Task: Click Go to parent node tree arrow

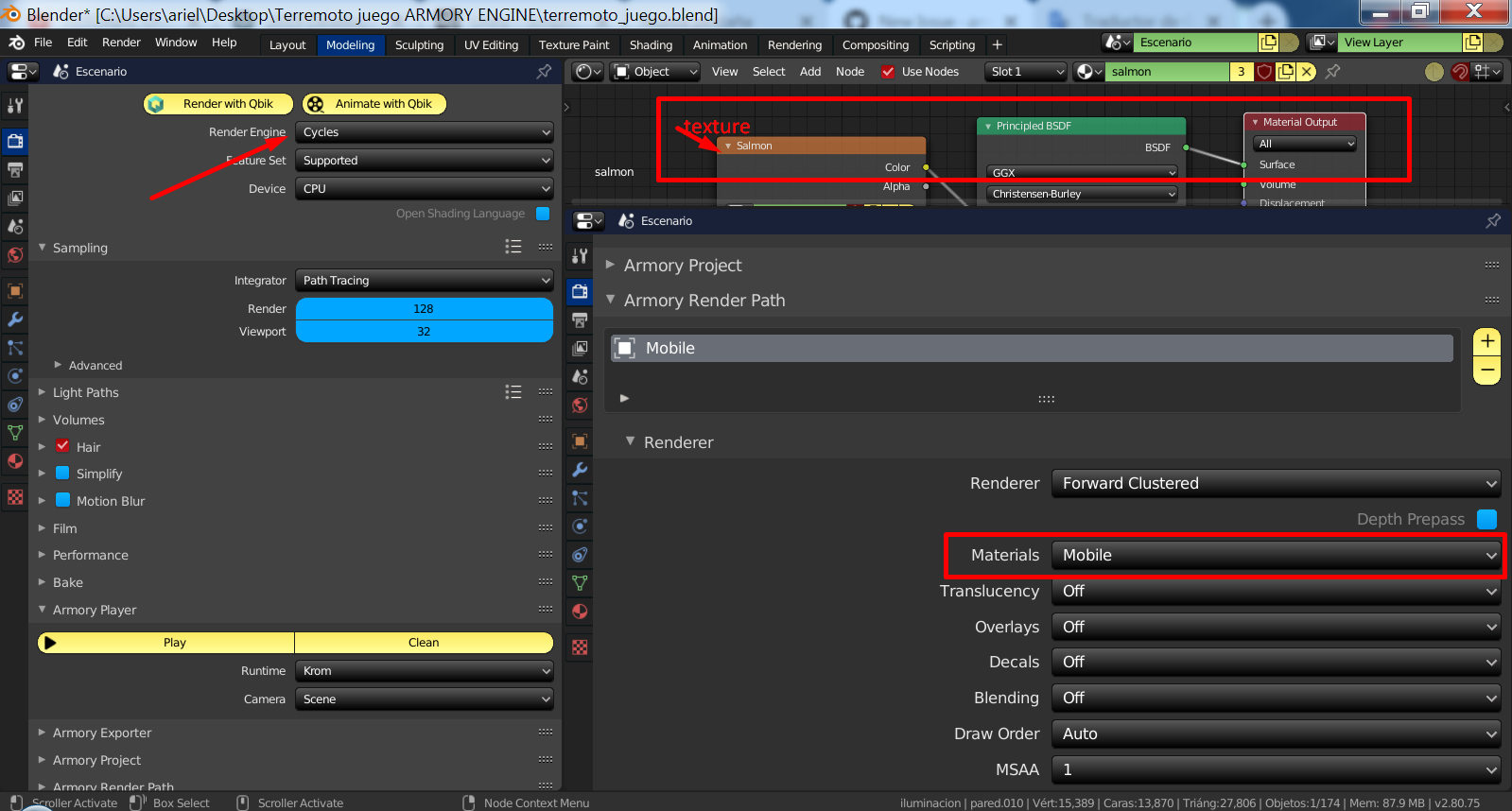Action: click(x=1434, y=72)
